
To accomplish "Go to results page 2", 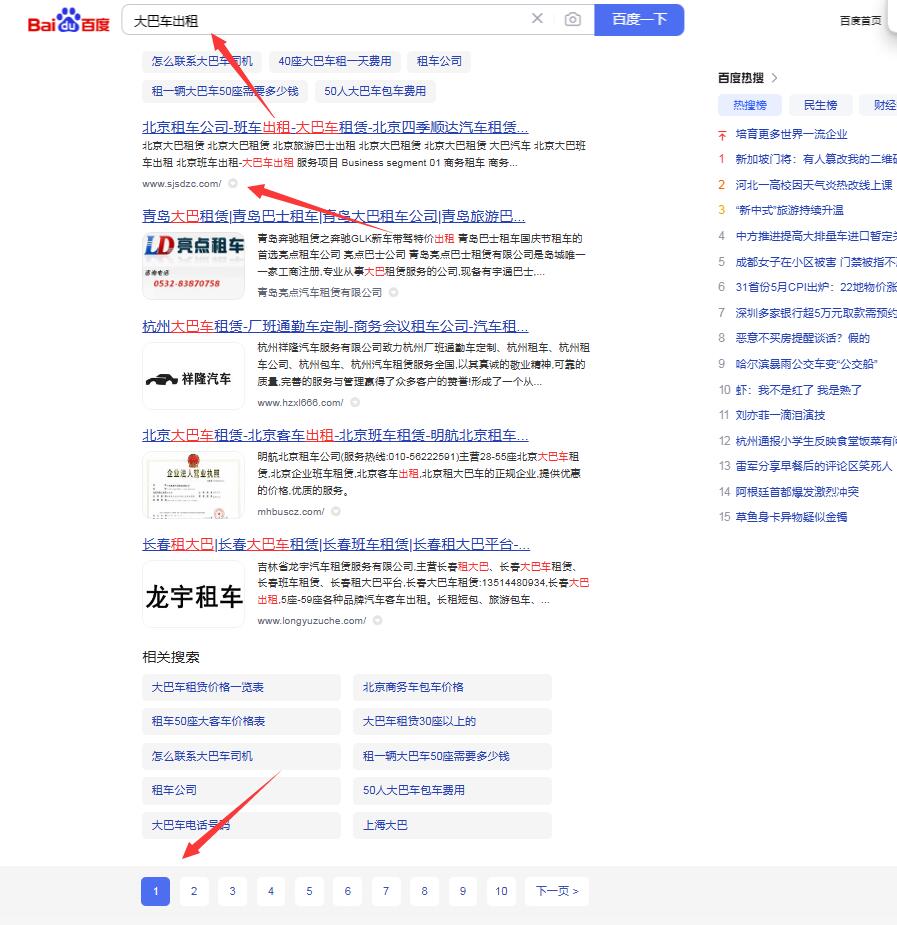I will click(x=194, y=891).
